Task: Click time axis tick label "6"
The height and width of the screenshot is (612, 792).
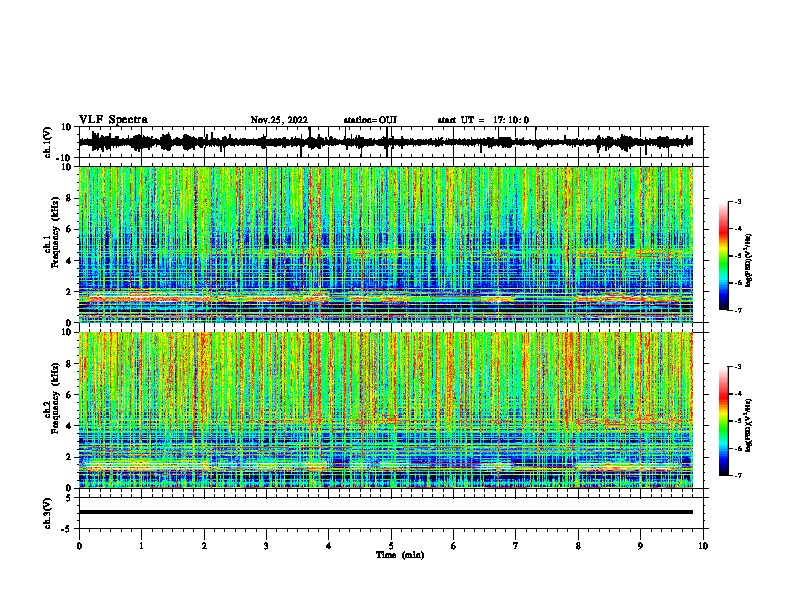Action: (x=454, y=546)
